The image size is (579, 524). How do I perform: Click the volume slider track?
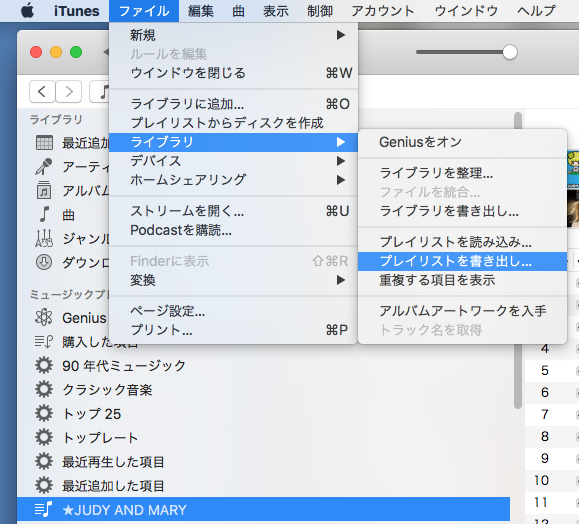point(460,52)
